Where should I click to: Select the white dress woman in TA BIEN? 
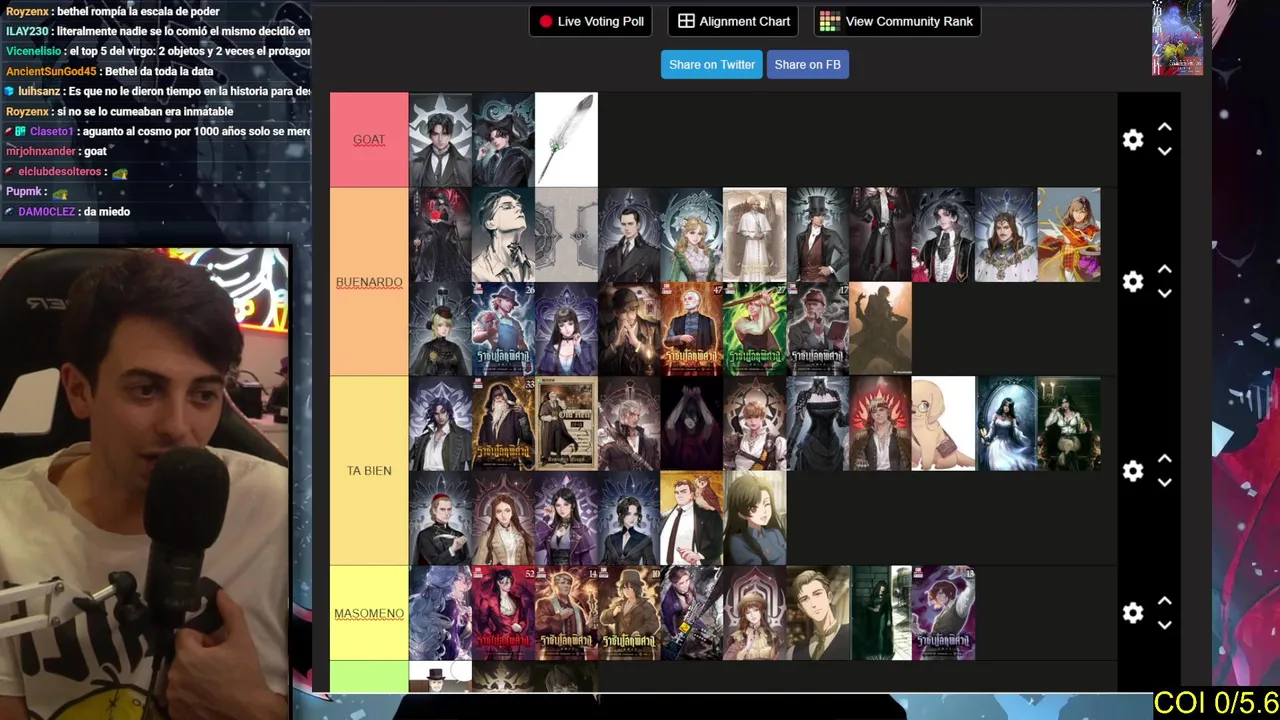(1006, 424)
